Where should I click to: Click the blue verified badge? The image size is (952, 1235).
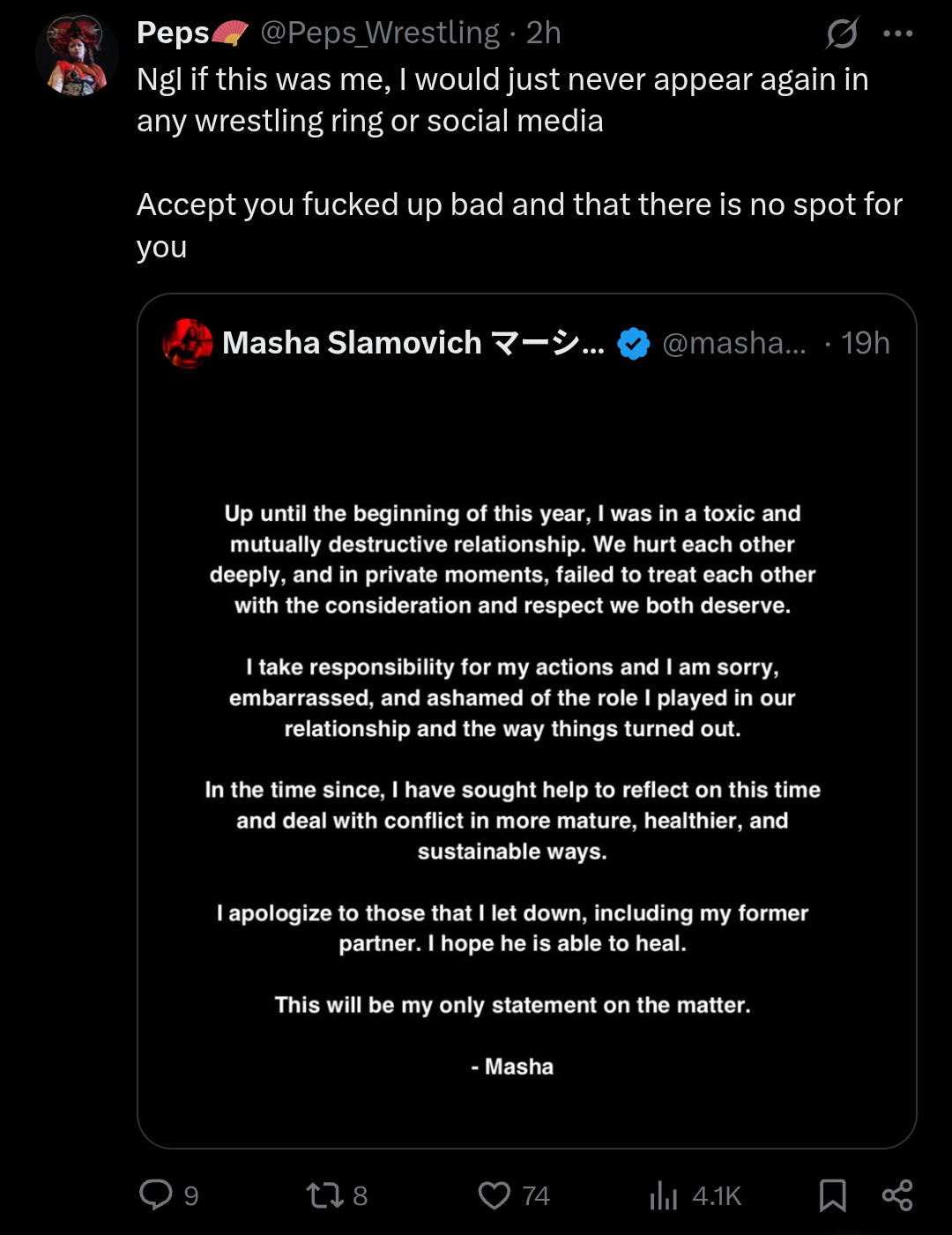633,343
